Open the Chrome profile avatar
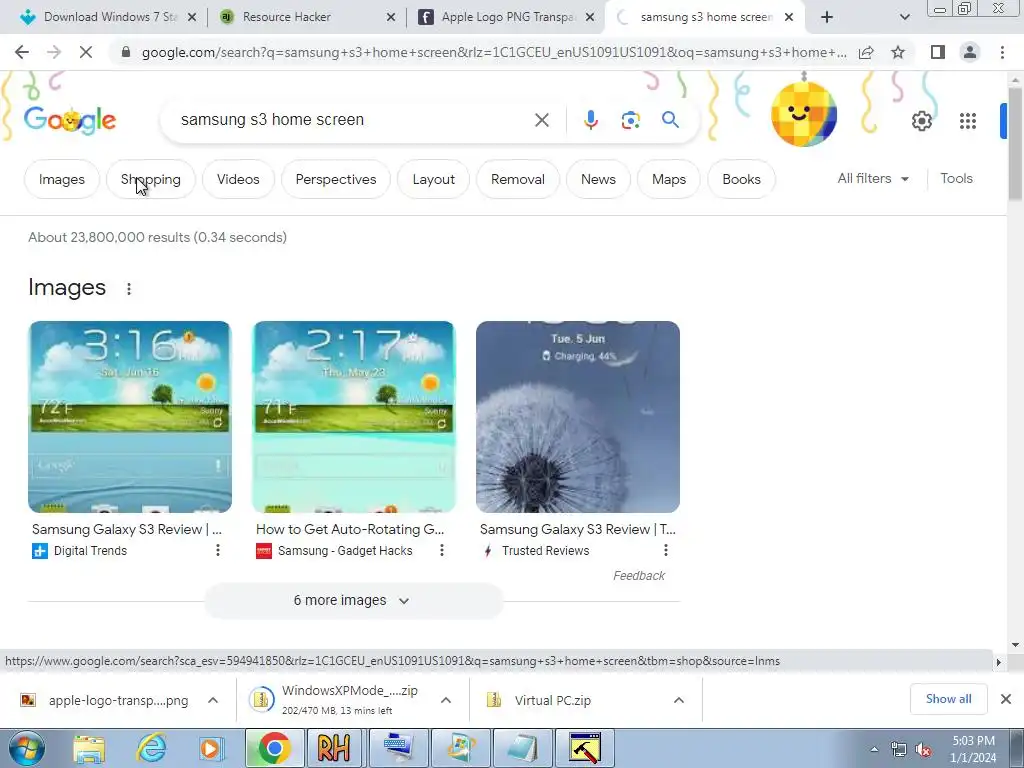The image size is (1024, 768). click(x=970, y=52)
